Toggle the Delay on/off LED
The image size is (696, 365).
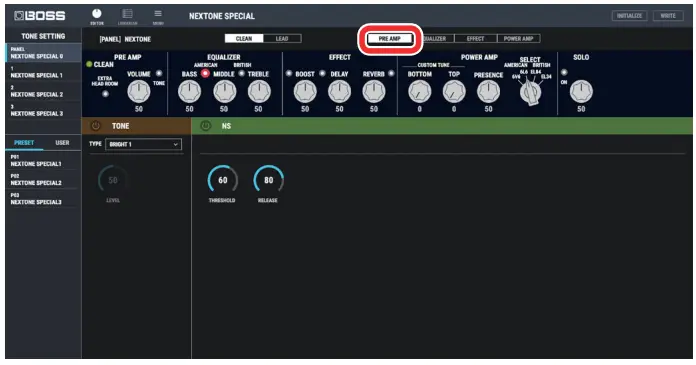(x=322, y=73)
